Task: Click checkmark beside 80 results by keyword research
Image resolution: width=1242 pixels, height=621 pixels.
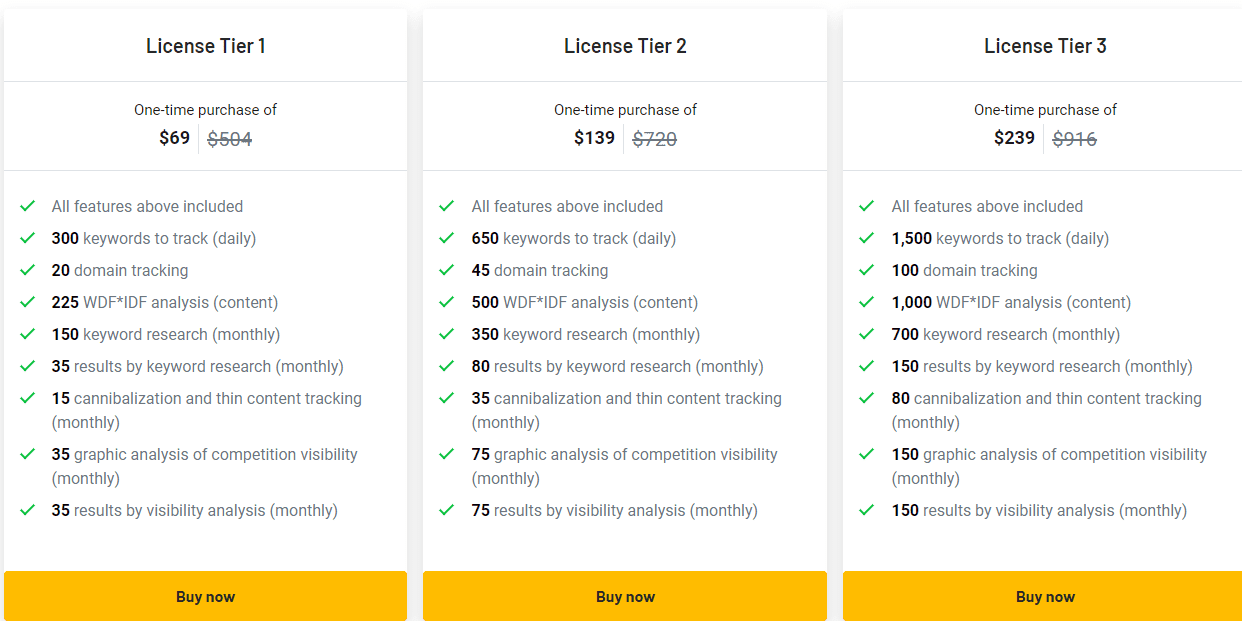Action: (447, 366)
